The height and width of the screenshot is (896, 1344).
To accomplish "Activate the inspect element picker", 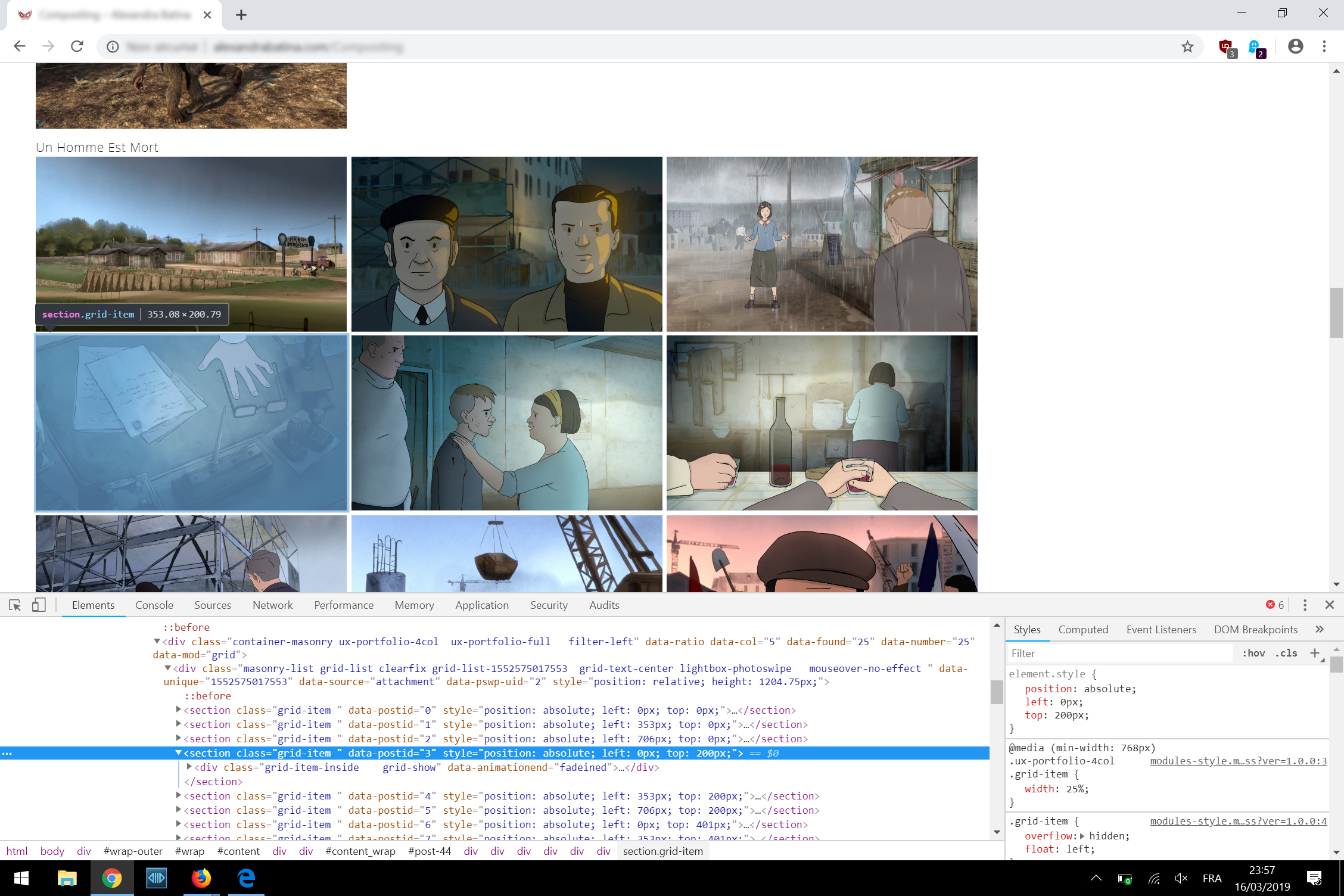I will (15, 605).
